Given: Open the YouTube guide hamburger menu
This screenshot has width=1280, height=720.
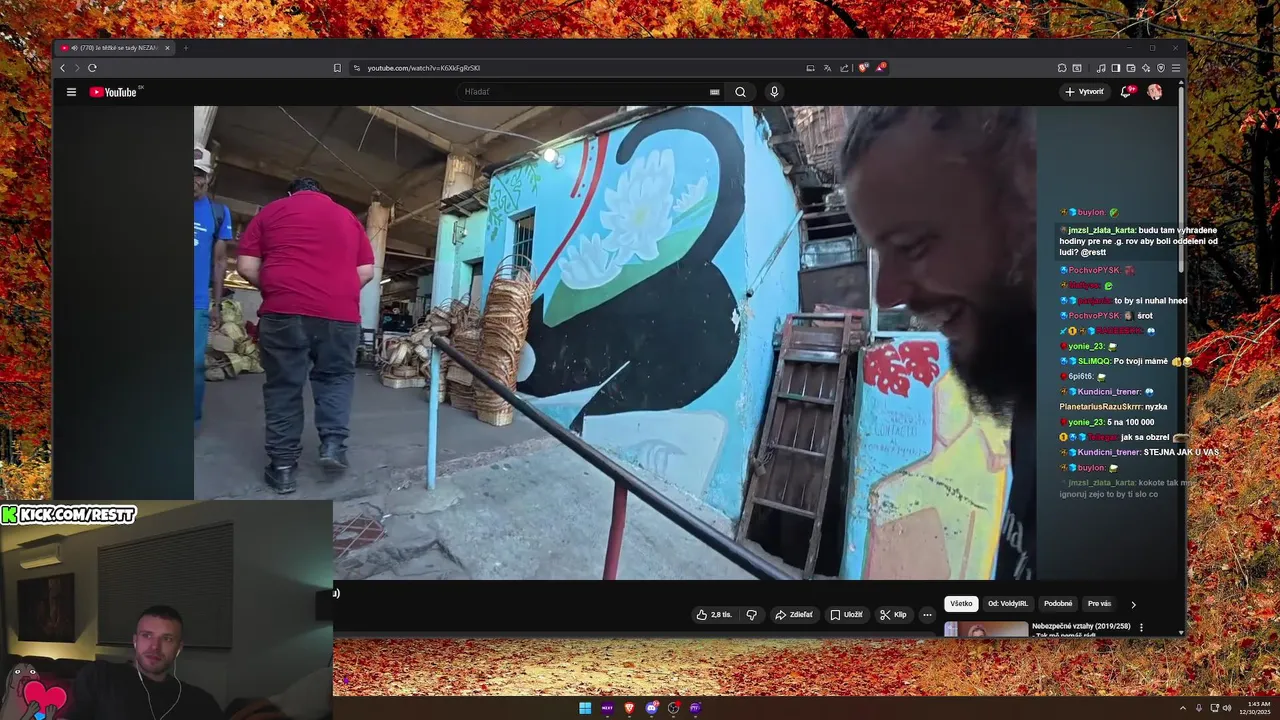Looking at the screenshot, I should tap(71, 92).
